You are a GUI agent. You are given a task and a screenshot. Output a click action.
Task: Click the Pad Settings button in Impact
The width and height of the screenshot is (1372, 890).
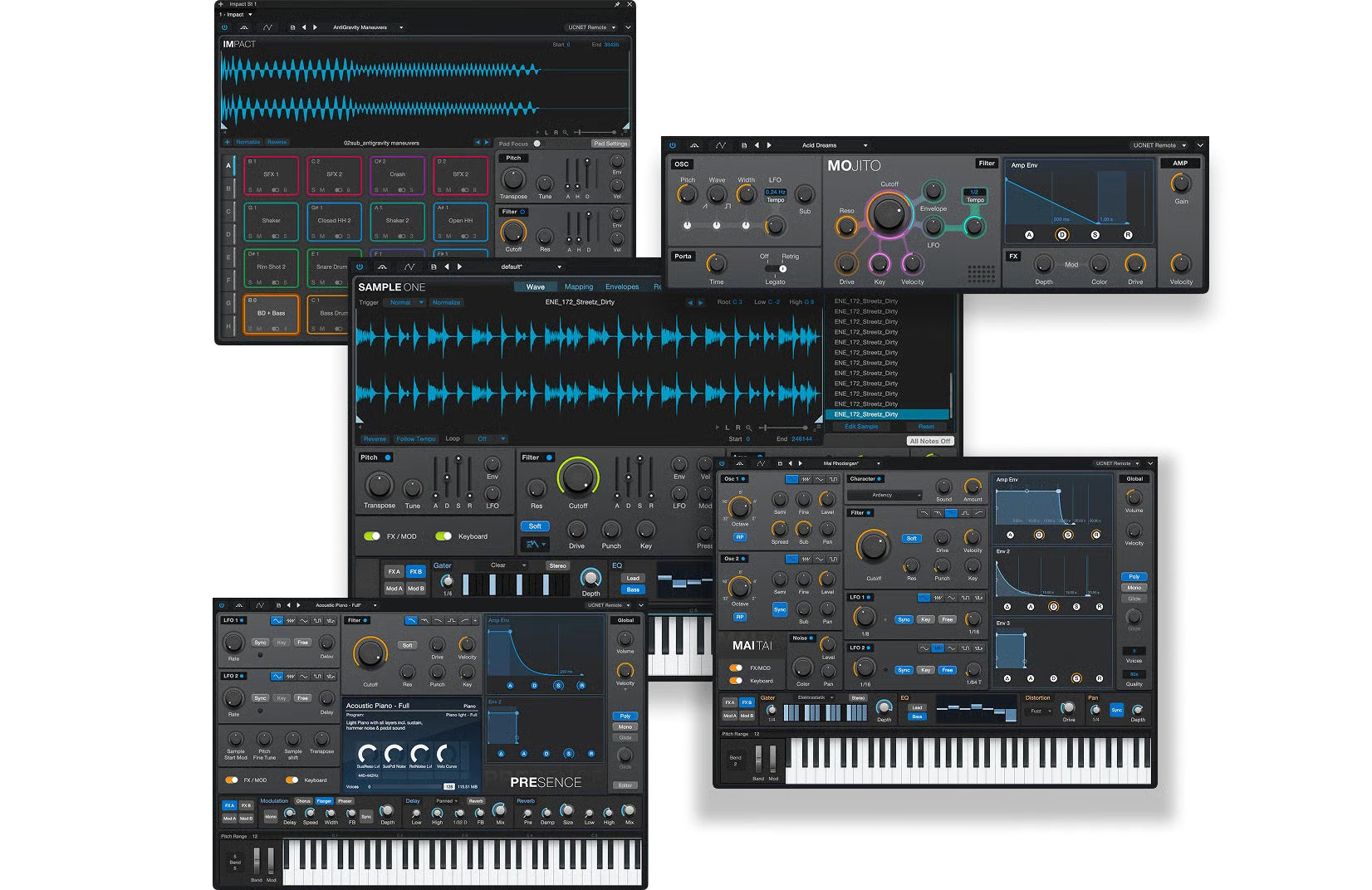pos(610,144)
